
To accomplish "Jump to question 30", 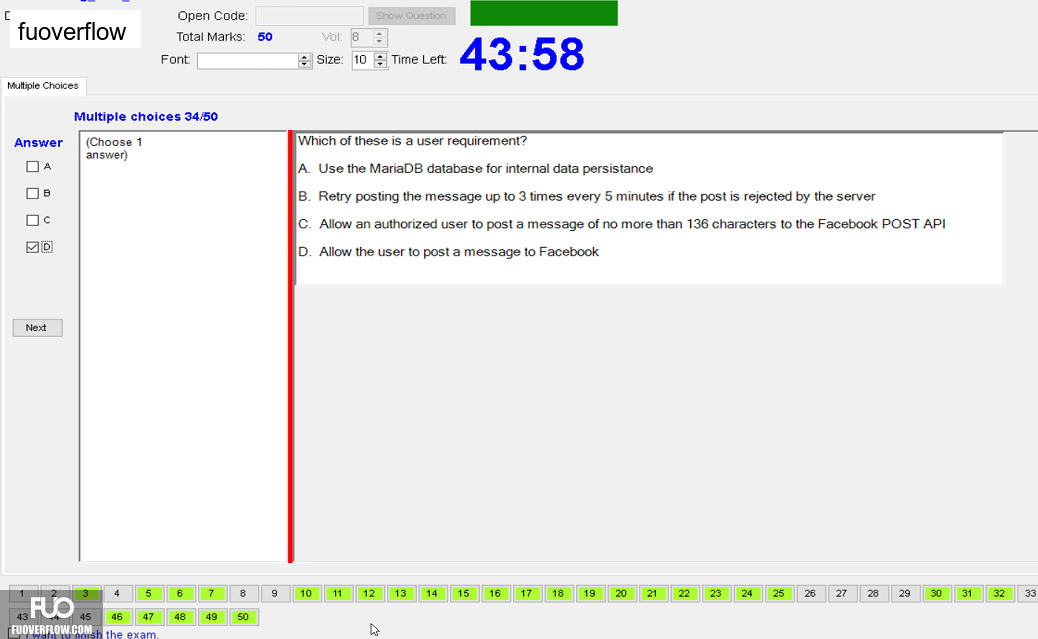I will (936, 593).
